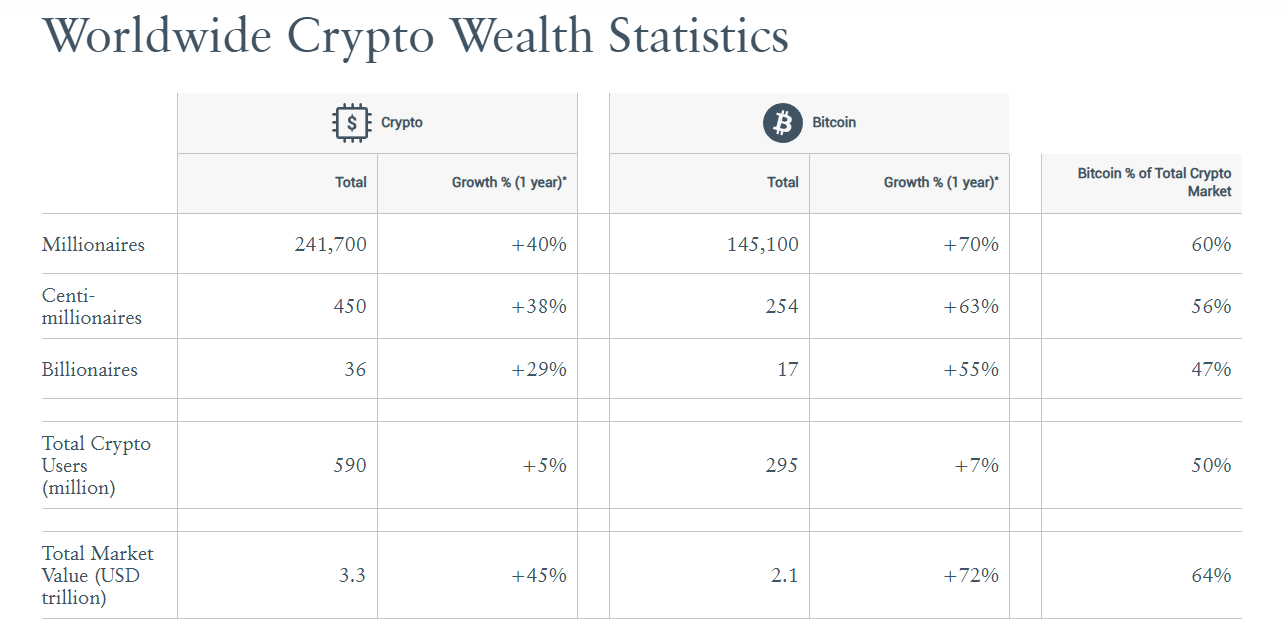This screenshot has height=644, width=1282.
Task: Click Bitcoin % of Total Crypto Market header
Action: (x=1154, y=182)
